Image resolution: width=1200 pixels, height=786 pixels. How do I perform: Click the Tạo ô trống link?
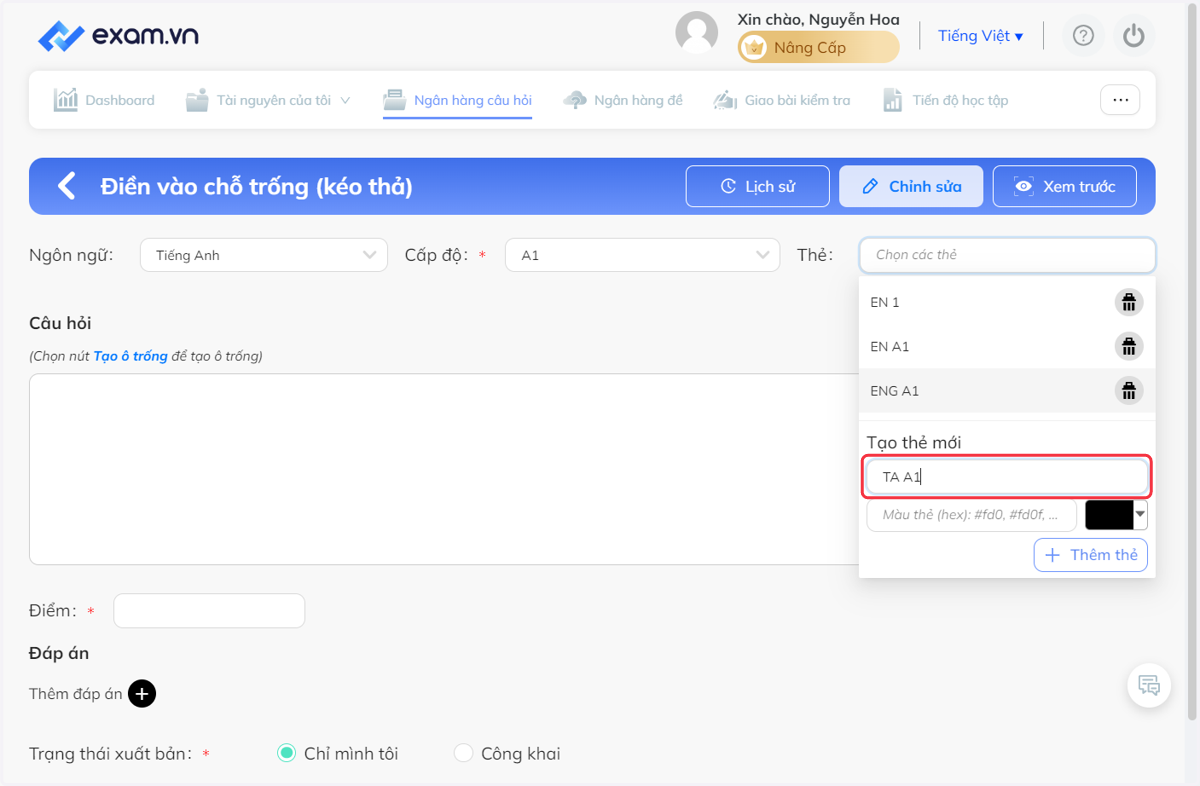130,356
